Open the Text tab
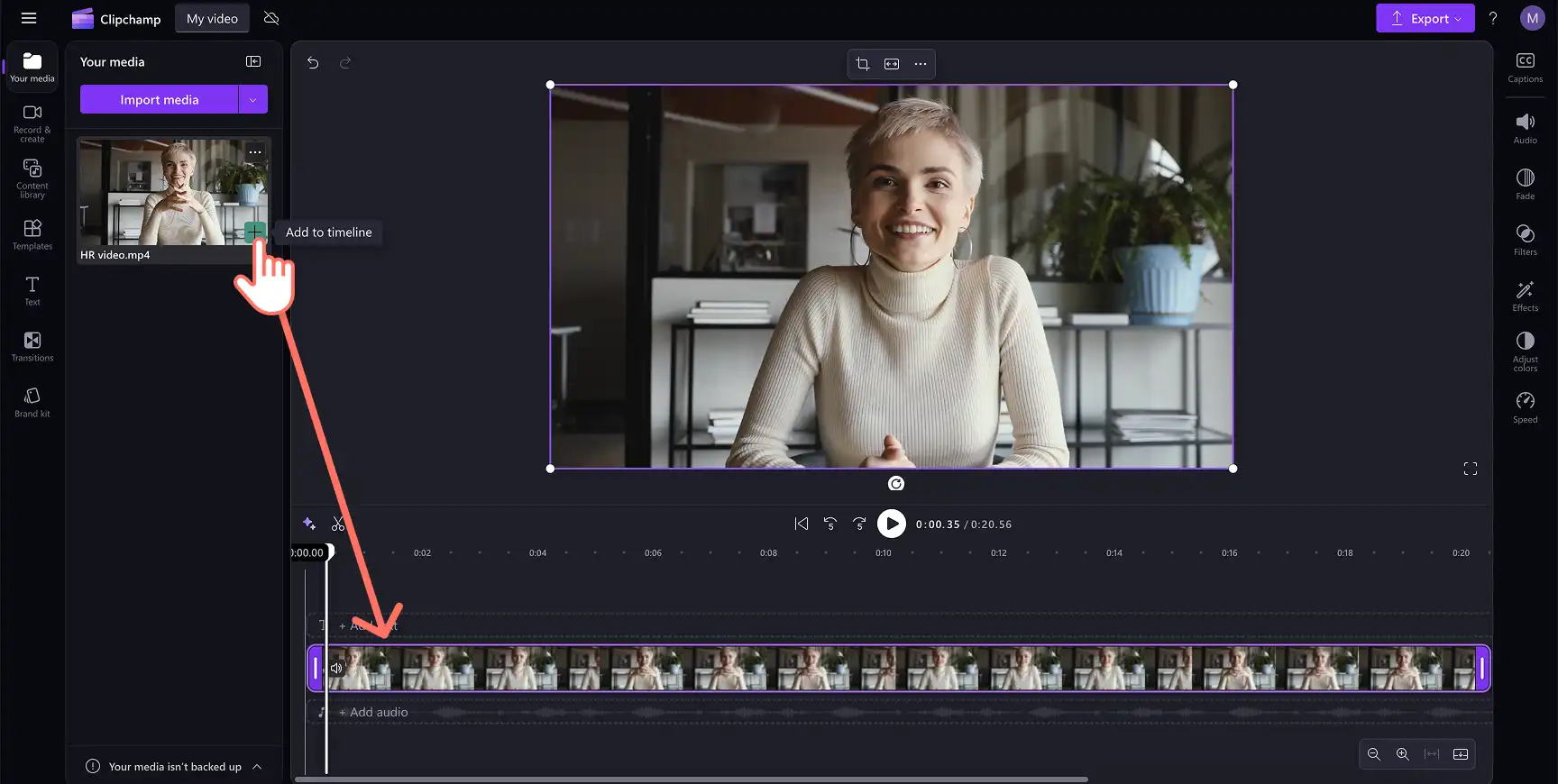This screenshot has height=784, width=1558. tap(32, 291)
